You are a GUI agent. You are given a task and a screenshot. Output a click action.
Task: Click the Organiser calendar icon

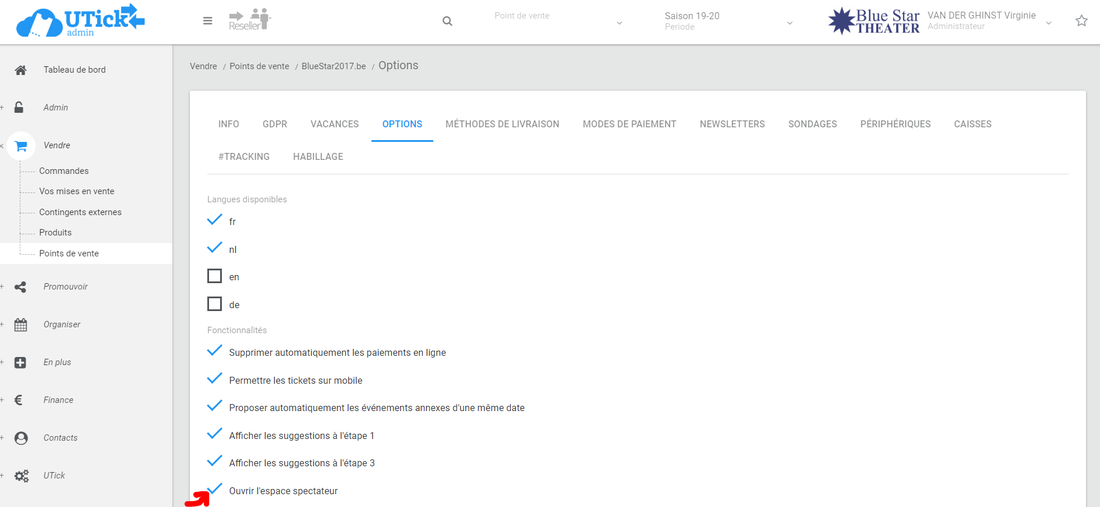coord(20,325)
